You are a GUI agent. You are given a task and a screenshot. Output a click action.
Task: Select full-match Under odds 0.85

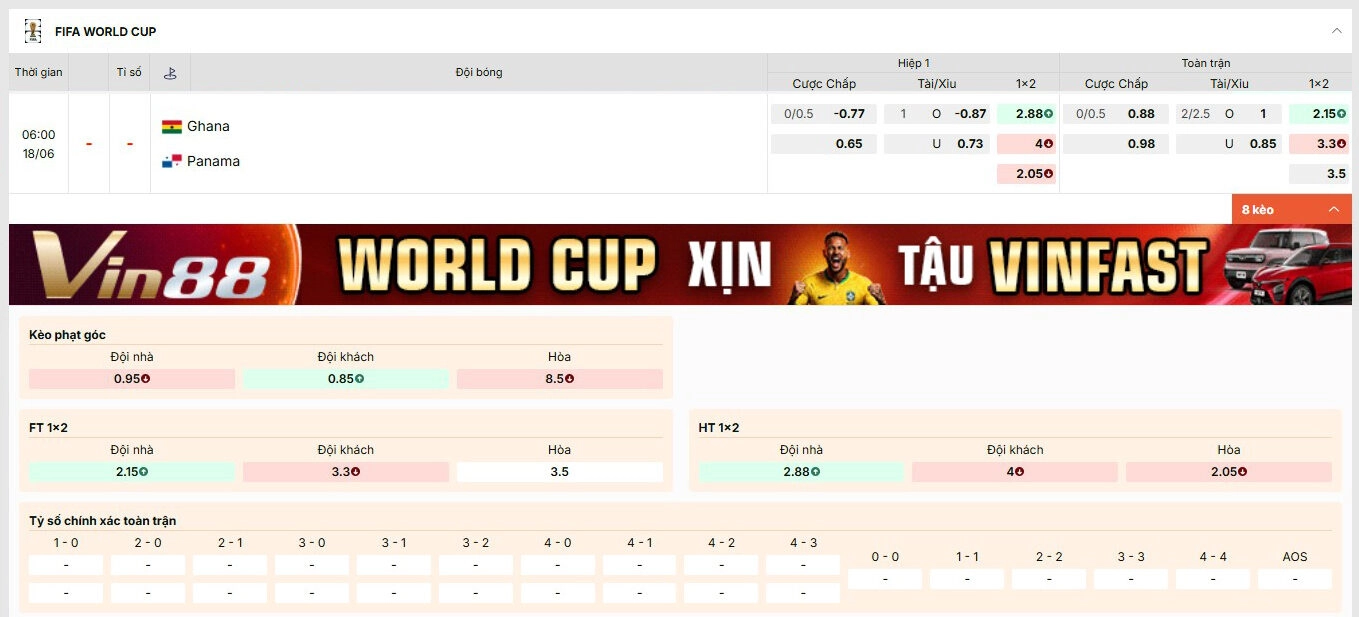1229,144
